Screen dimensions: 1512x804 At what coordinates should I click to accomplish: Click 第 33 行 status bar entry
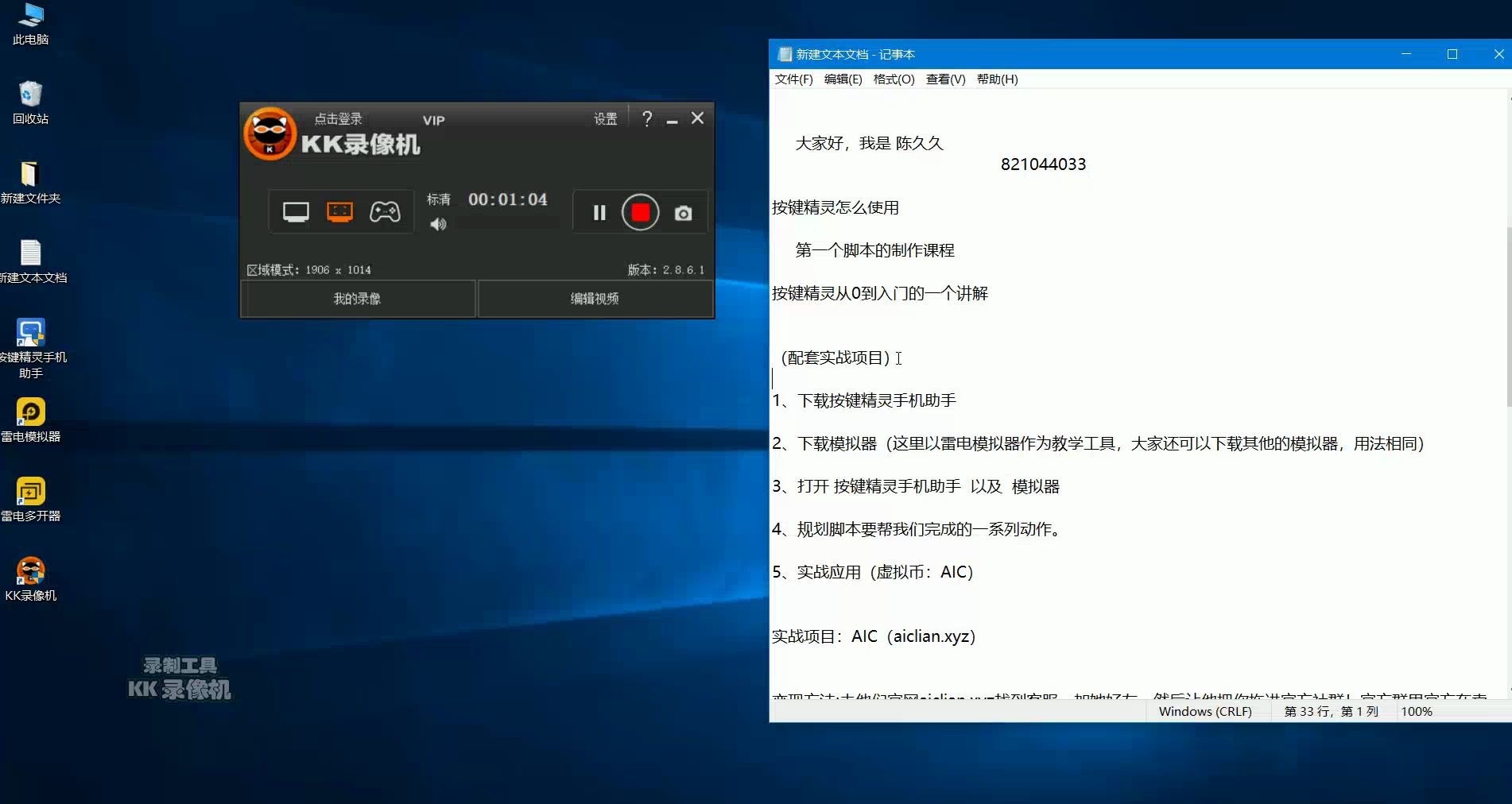1332,712
